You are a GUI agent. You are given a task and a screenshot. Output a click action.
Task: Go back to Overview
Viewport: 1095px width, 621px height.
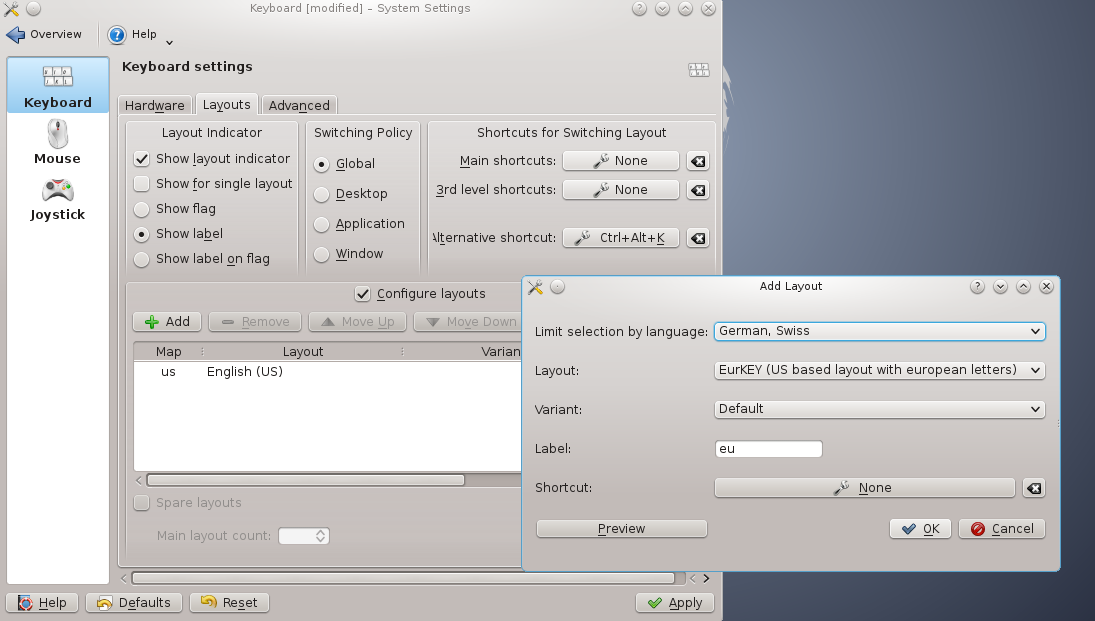pos(44,34)
